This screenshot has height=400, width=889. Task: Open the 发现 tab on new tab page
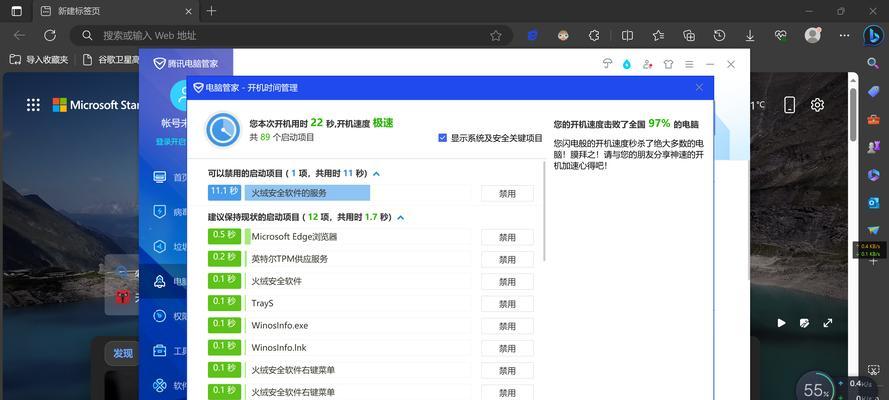[x=122, y=354]
